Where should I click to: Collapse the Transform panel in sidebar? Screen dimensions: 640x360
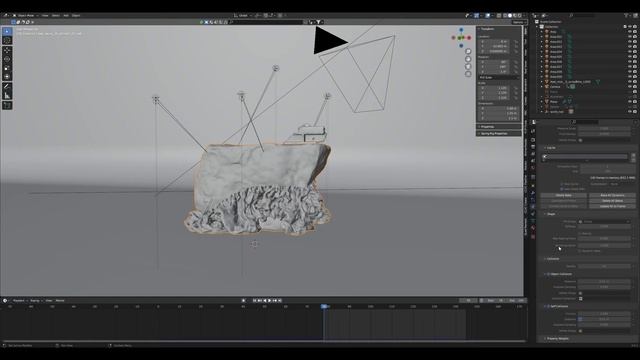tap(488, 29)
